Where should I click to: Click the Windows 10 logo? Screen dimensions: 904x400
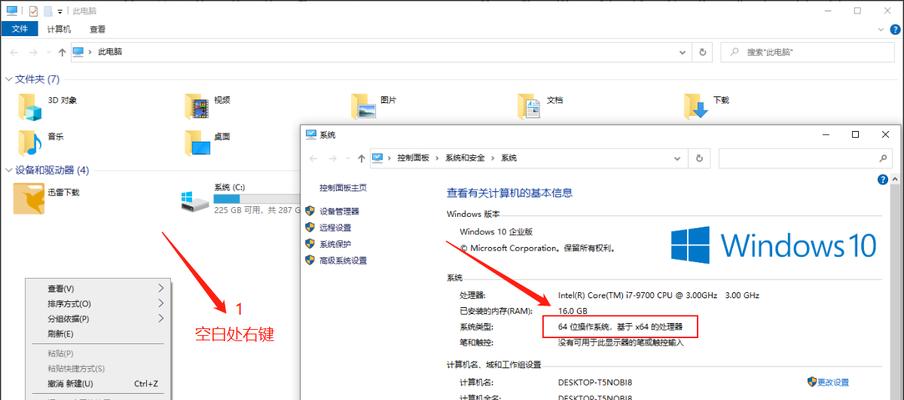click(x=773, y=244)
